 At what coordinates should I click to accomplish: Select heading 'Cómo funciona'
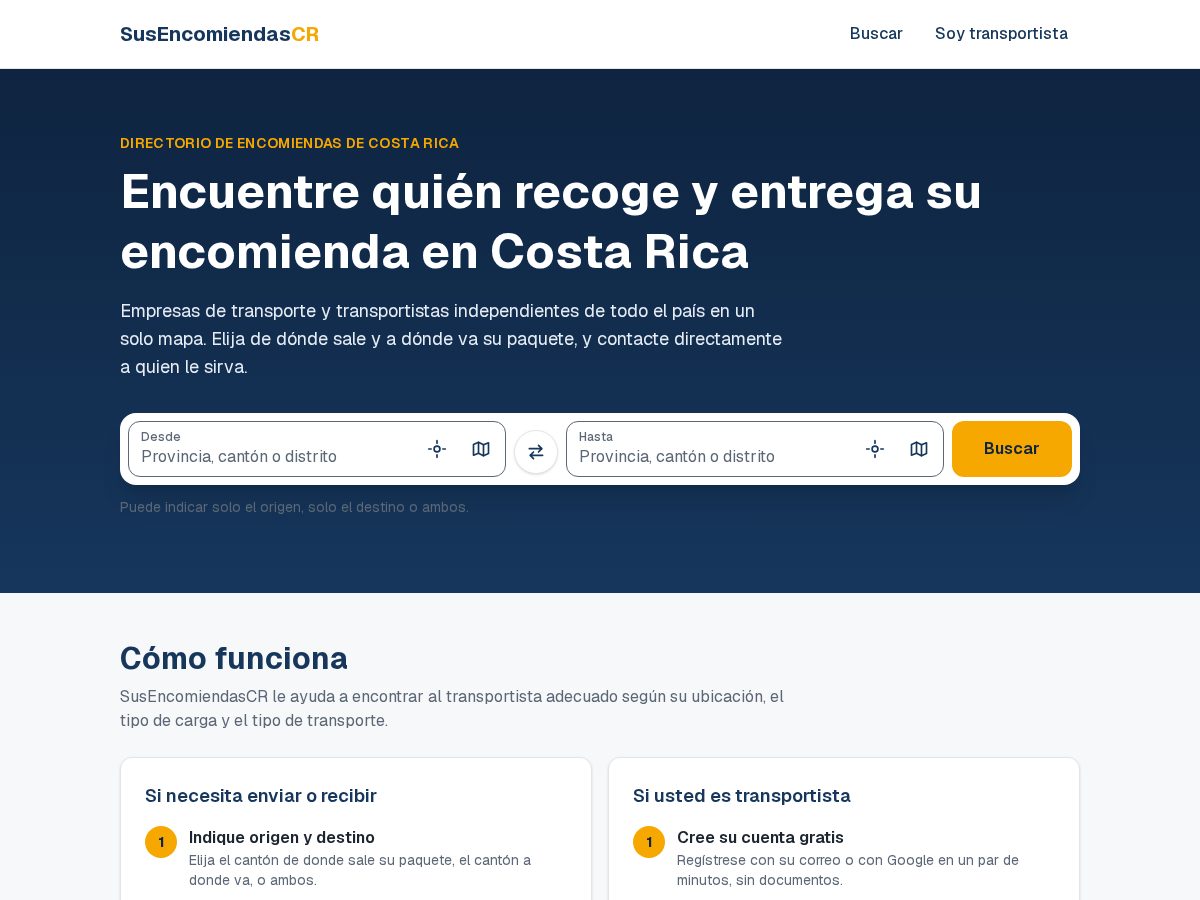pos(234,658)
